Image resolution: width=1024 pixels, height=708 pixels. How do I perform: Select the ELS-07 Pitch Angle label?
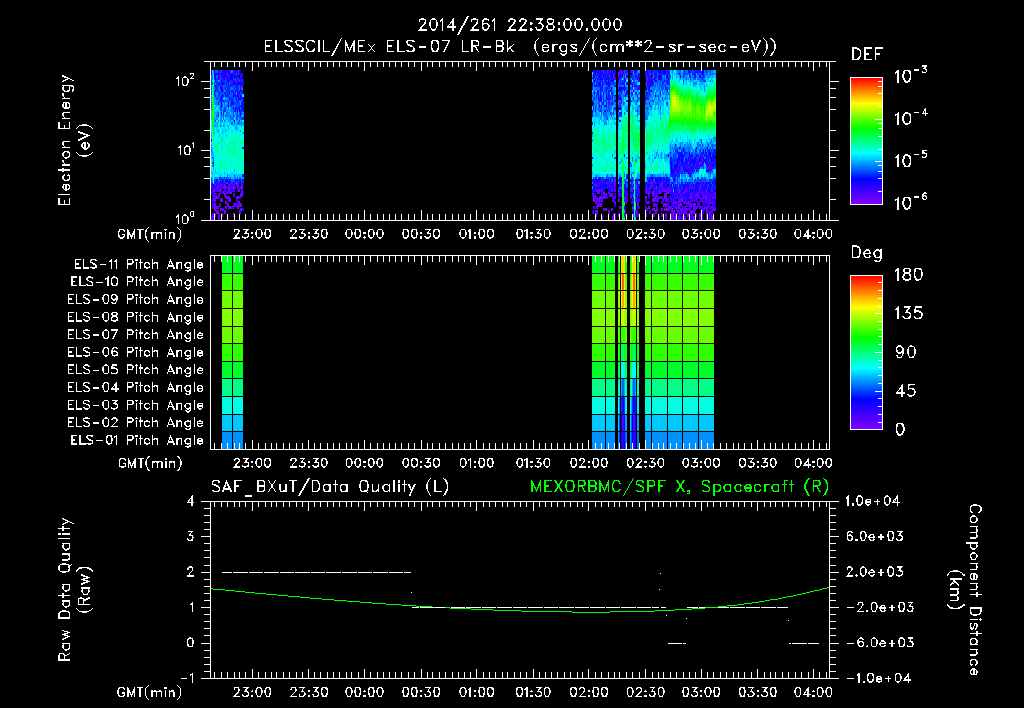click(135, 334)
